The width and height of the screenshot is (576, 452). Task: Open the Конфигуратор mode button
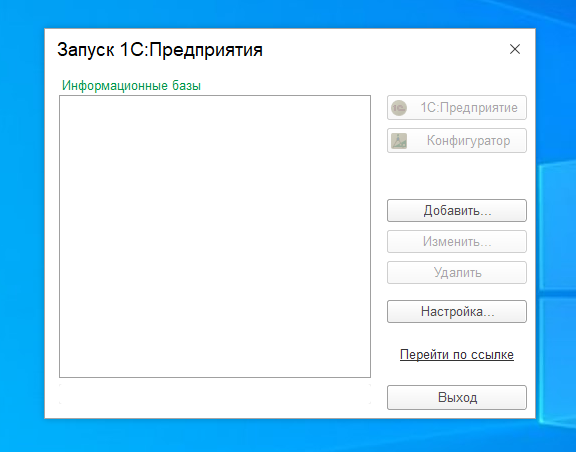point(457,140)
